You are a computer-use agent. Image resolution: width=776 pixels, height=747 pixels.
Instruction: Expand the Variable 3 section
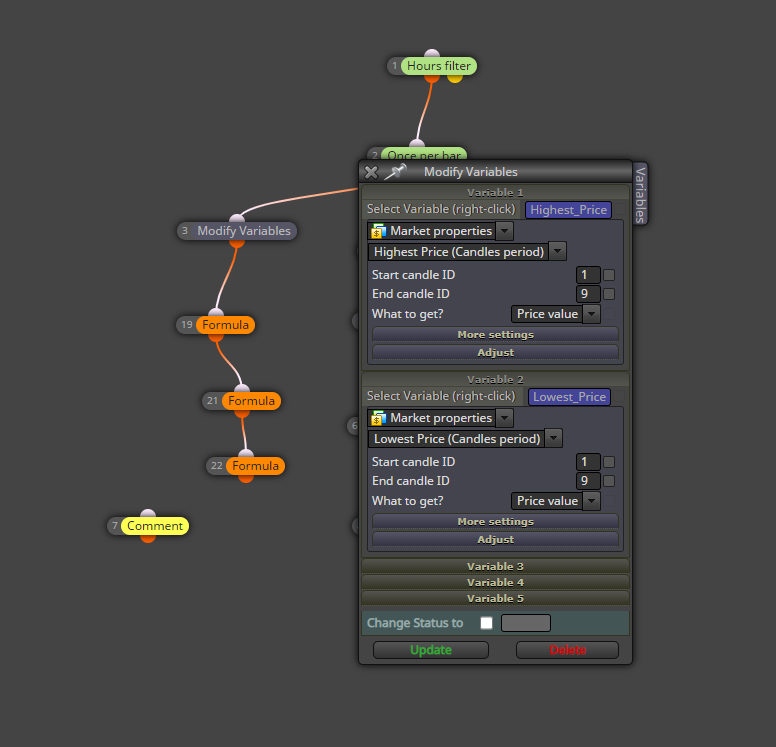495,566
